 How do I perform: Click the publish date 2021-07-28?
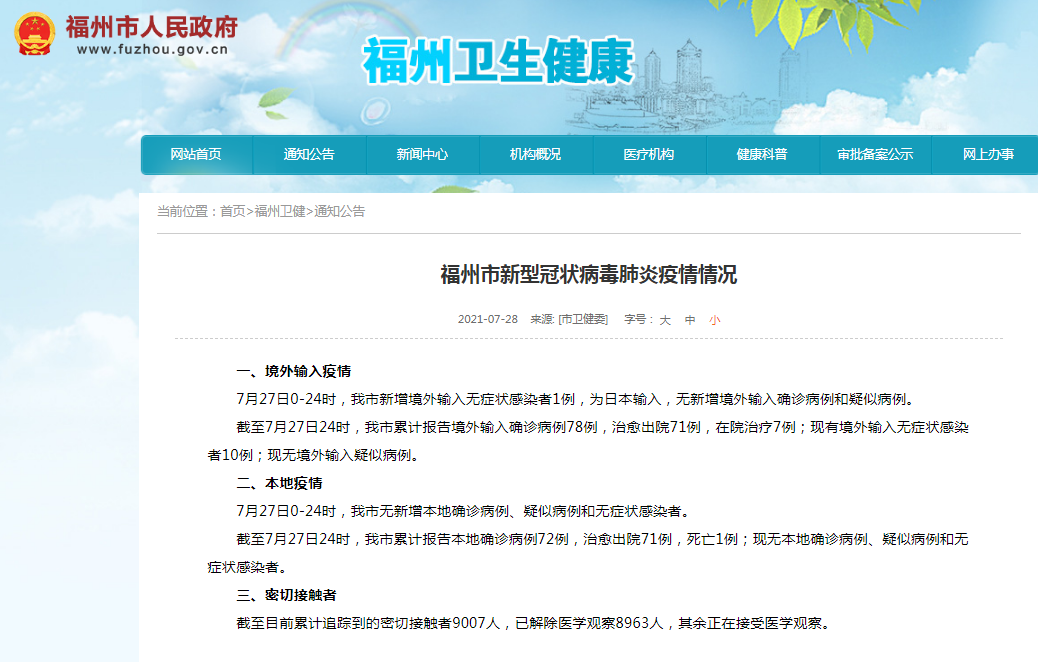488,319
